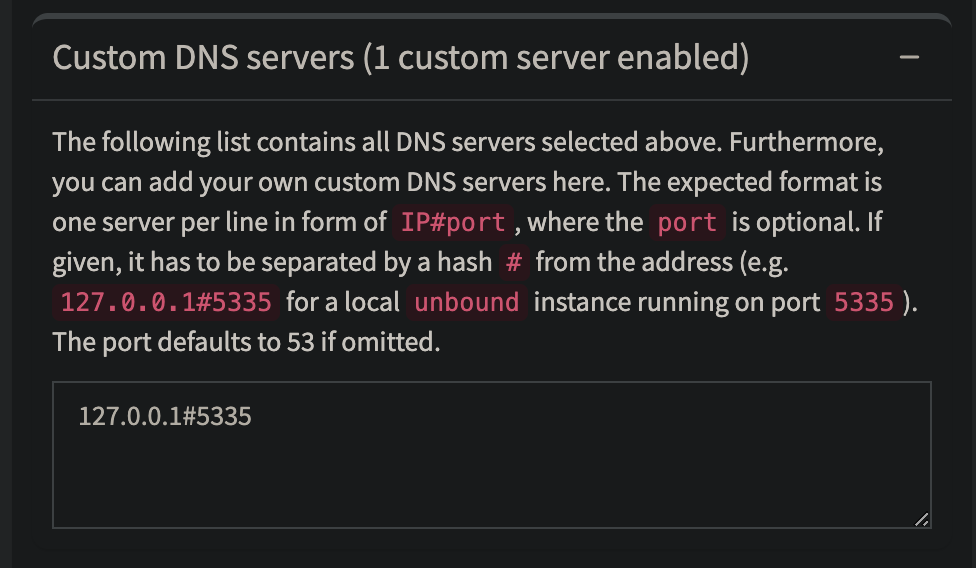The height and width of the screenshot is (568, 976).
Task: Click the pink 'port' code label
Action: click(687, 222)
